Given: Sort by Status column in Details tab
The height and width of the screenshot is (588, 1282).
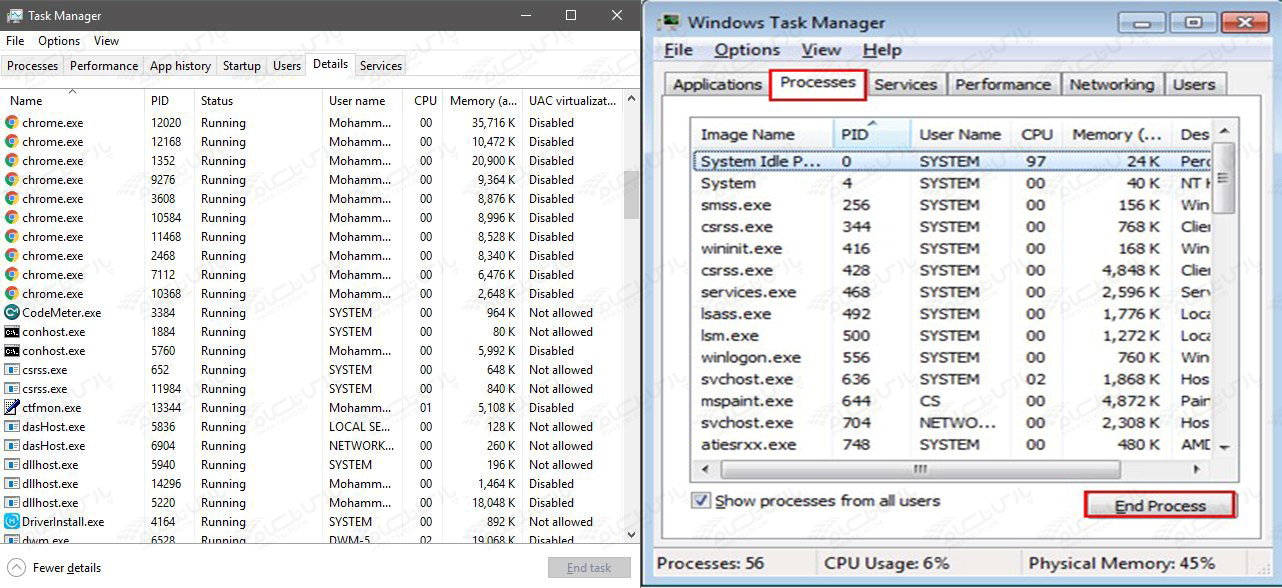Looking at the screenshot, I should tap(258, 100).
